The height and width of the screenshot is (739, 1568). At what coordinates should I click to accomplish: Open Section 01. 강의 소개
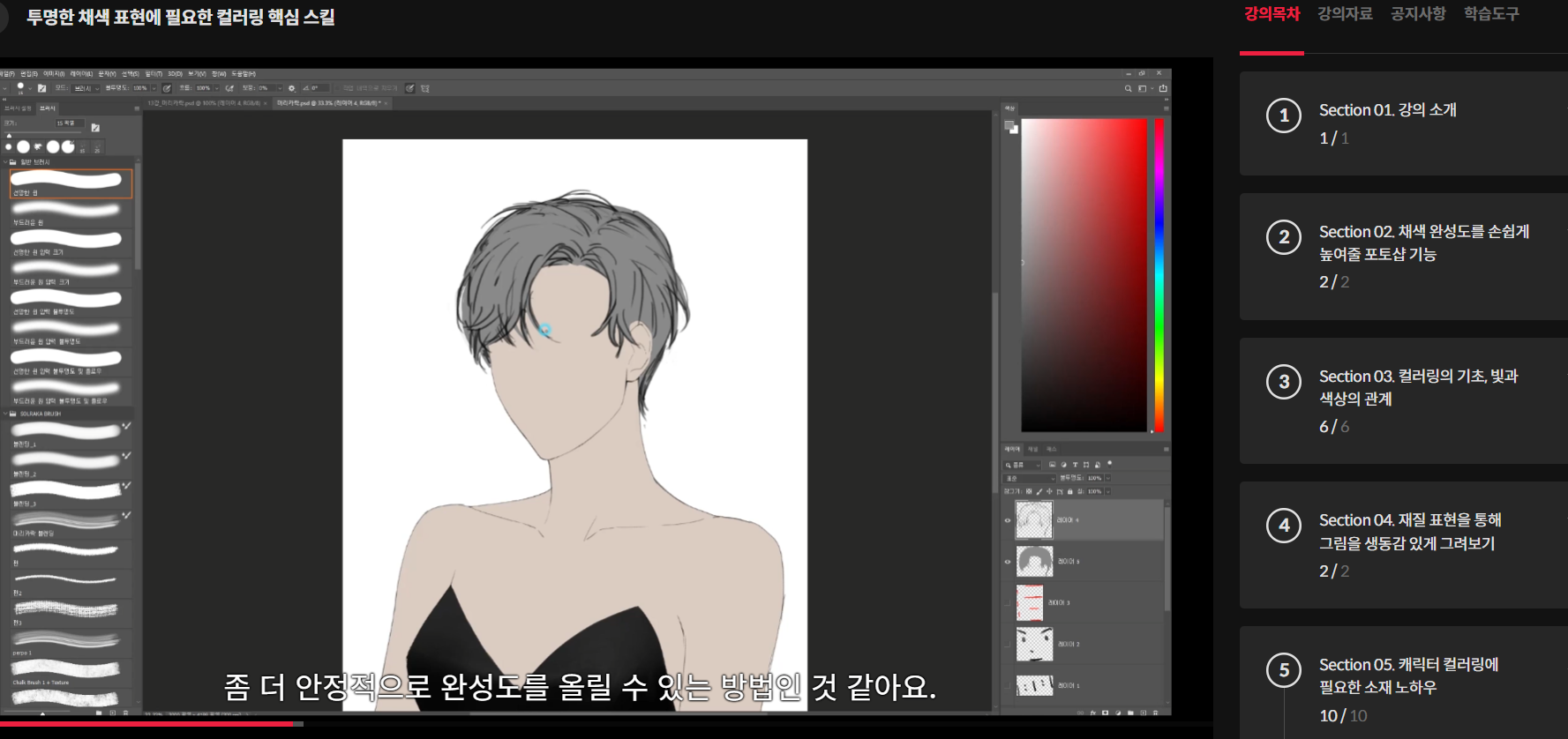pos(1404,123)
